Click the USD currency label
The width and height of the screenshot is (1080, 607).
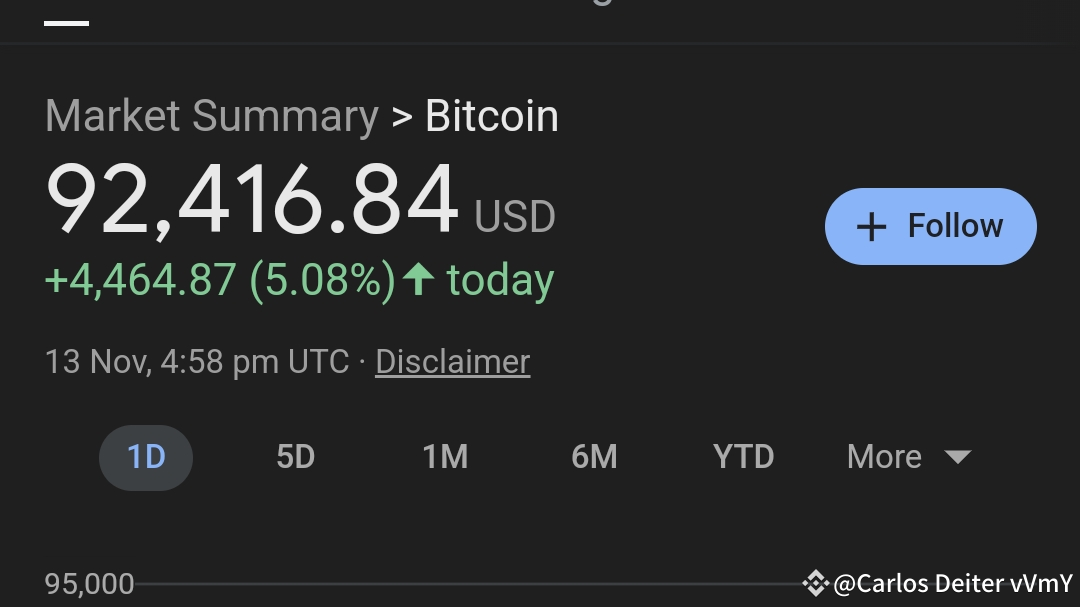pyautogui.click(x=515, y=216)
